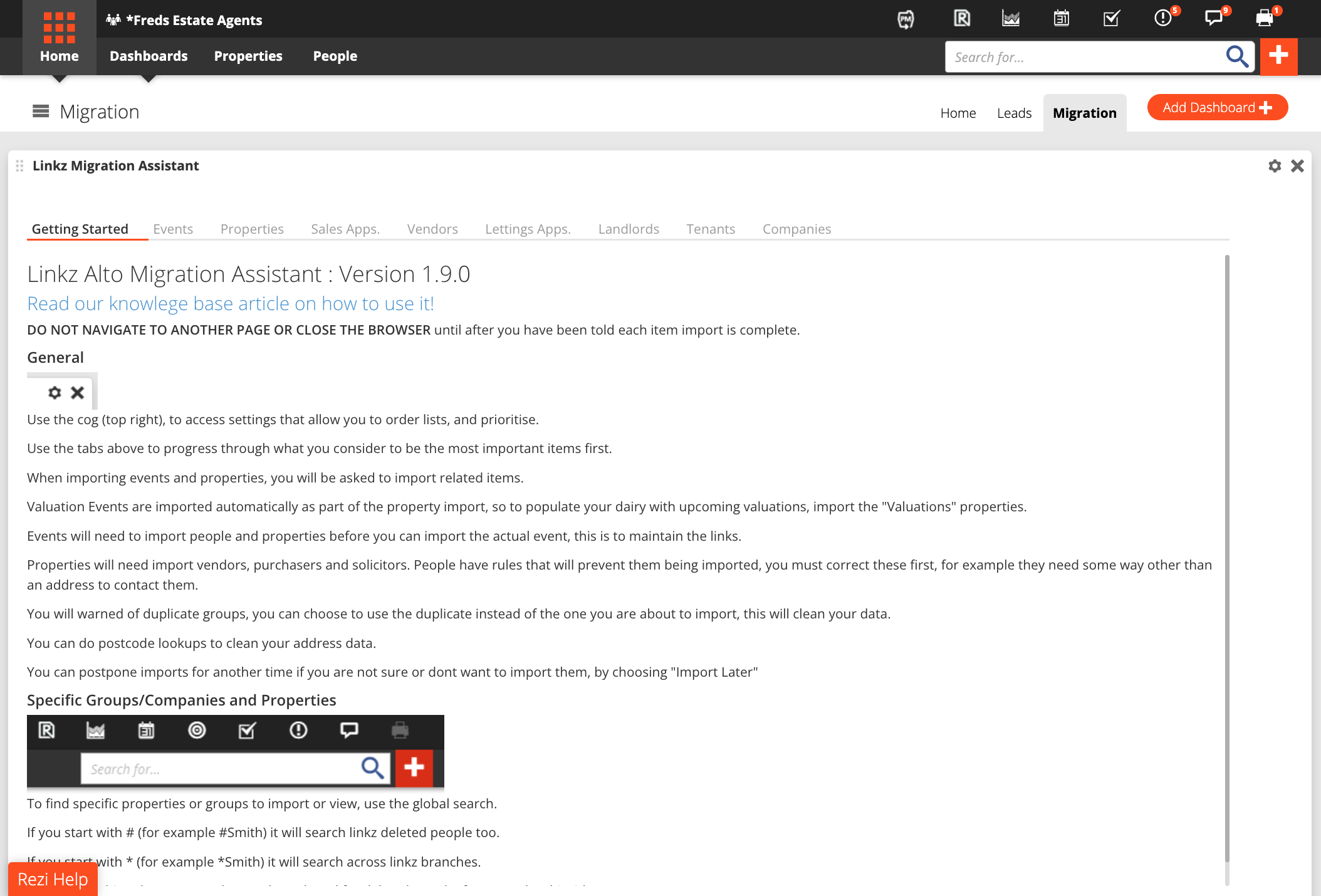Click the widget content vertical scrollbar
This screenshot has width=1321, height=896.
[x=1227, y=558]
